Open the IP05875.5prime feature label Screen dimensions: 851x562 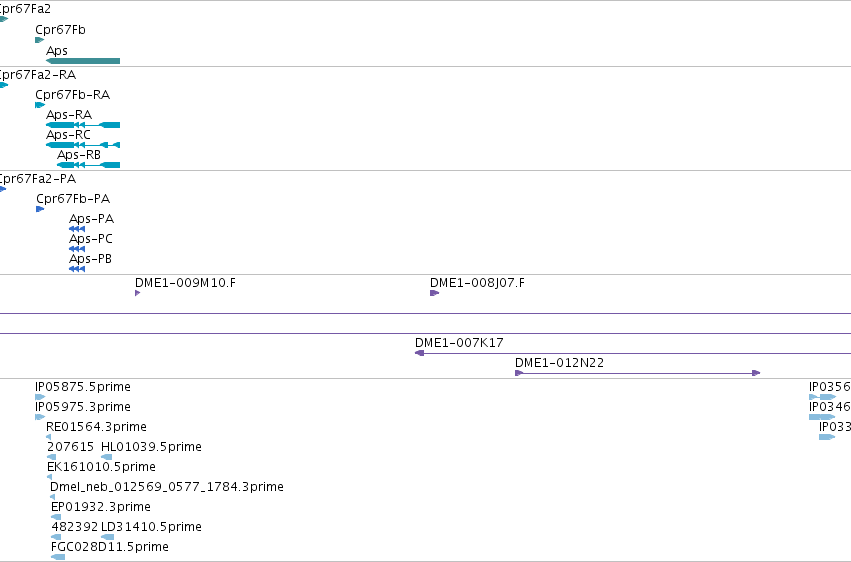(83, 387)
